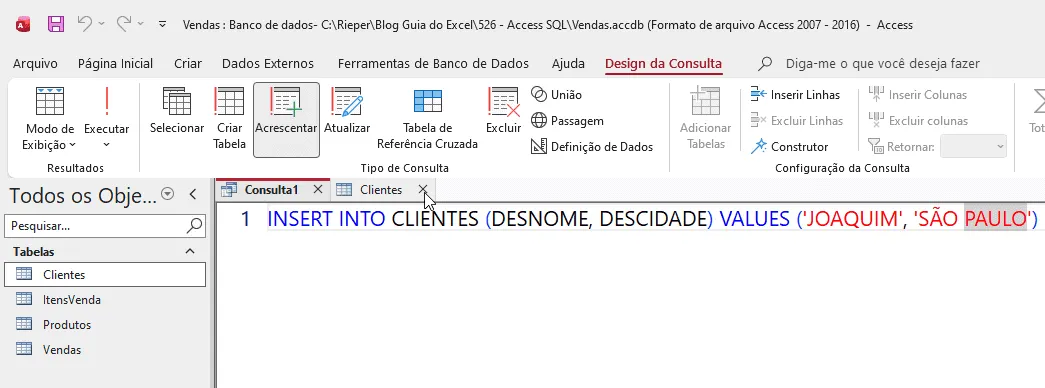Select the Clientes table in navigation pane
Screen dimensions: 1045x388
click(105, 274)
